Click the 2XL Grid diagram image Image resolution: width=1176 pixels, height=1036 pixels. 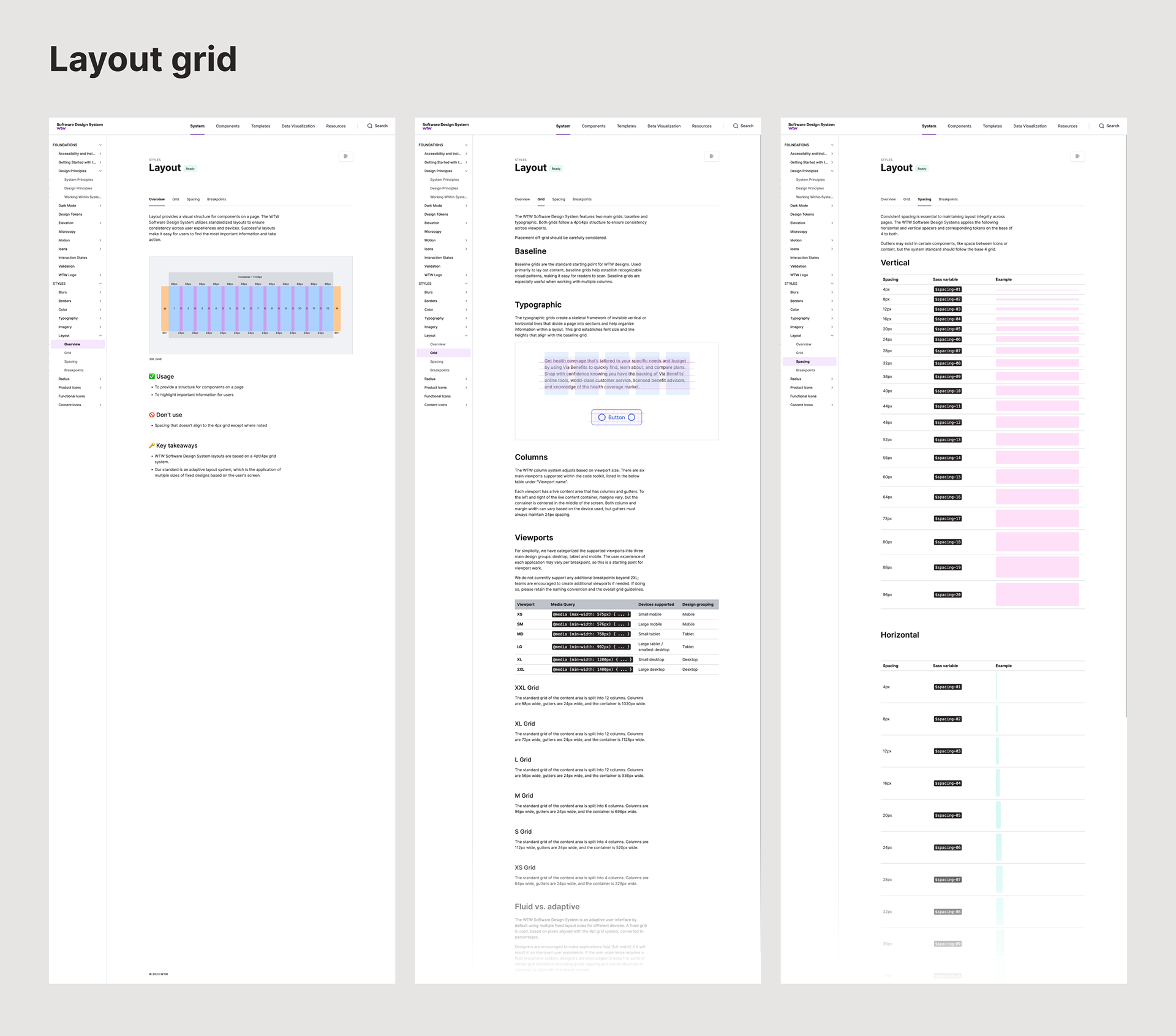coord(251,305)
